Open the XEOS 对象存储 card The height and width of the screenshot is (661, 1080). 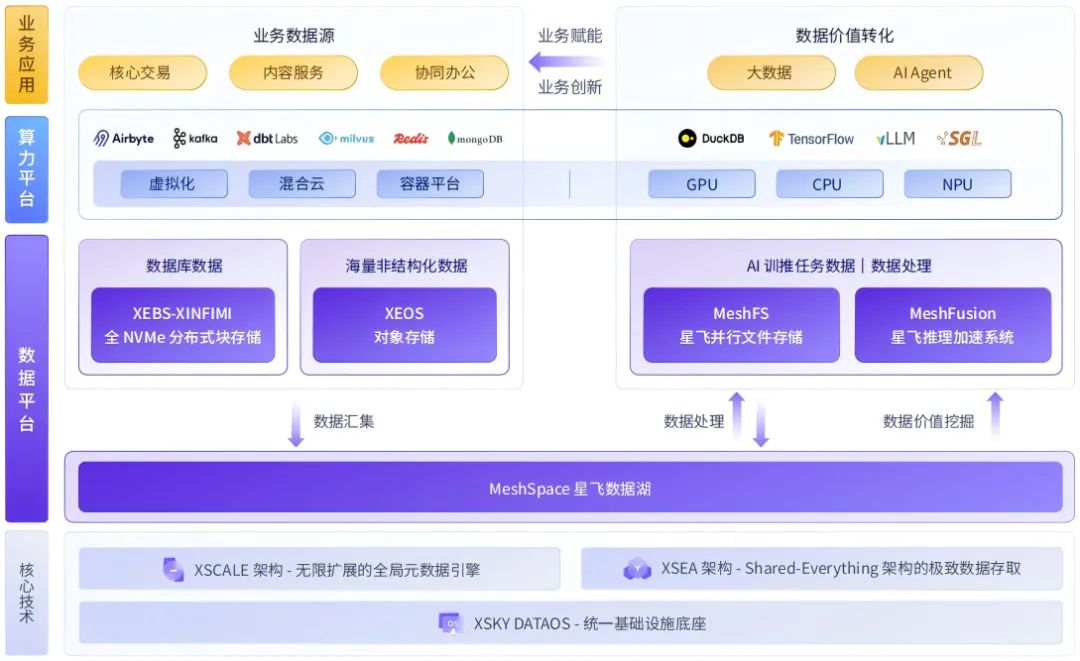[x=404, y=325]
